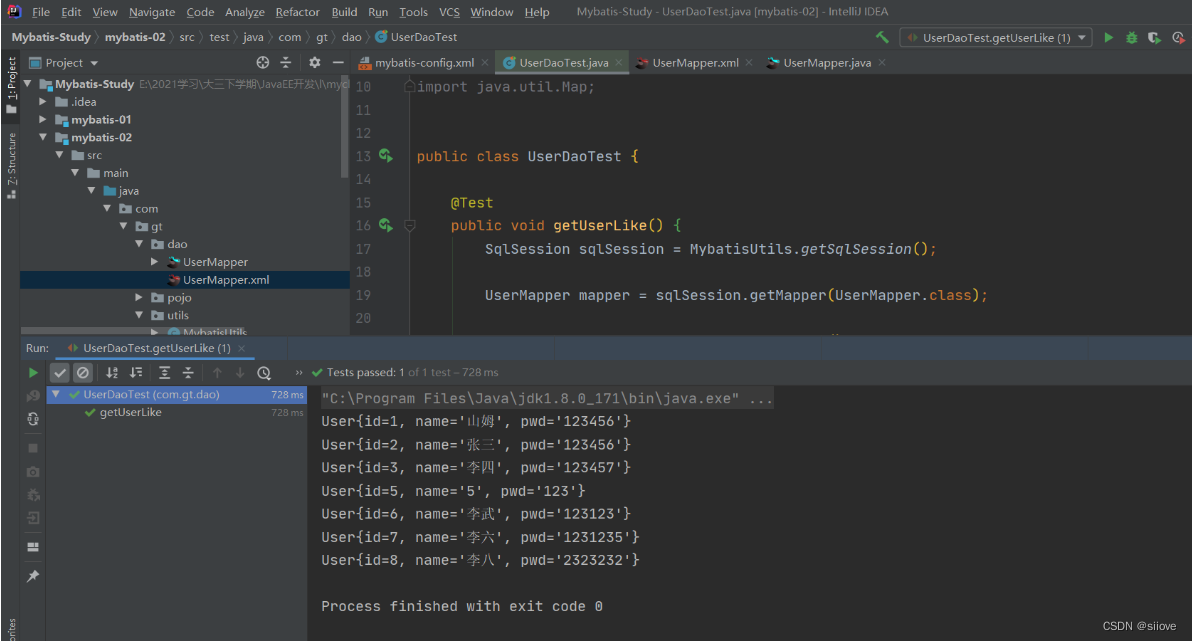
Task: Collapse UserDaoTest (com.gt.dao) test node
Action: (x=55, y=395)
